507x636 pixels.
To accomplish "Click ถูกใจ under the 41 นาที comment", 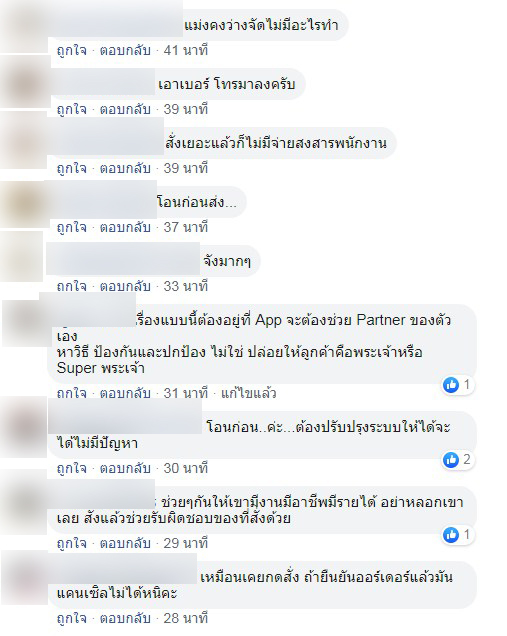I will [x=72, y=50].
